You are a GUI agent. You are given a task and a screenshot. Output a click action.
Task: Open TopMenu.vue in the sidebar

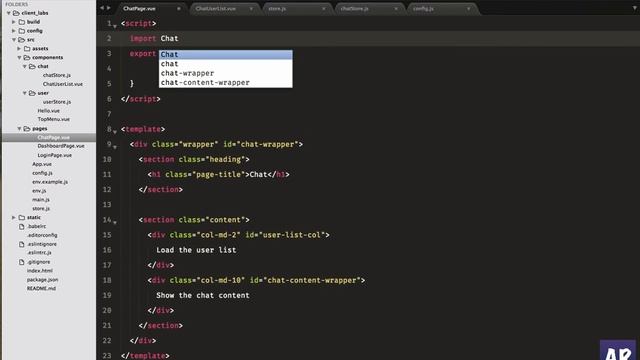click(x=53, y=120)
